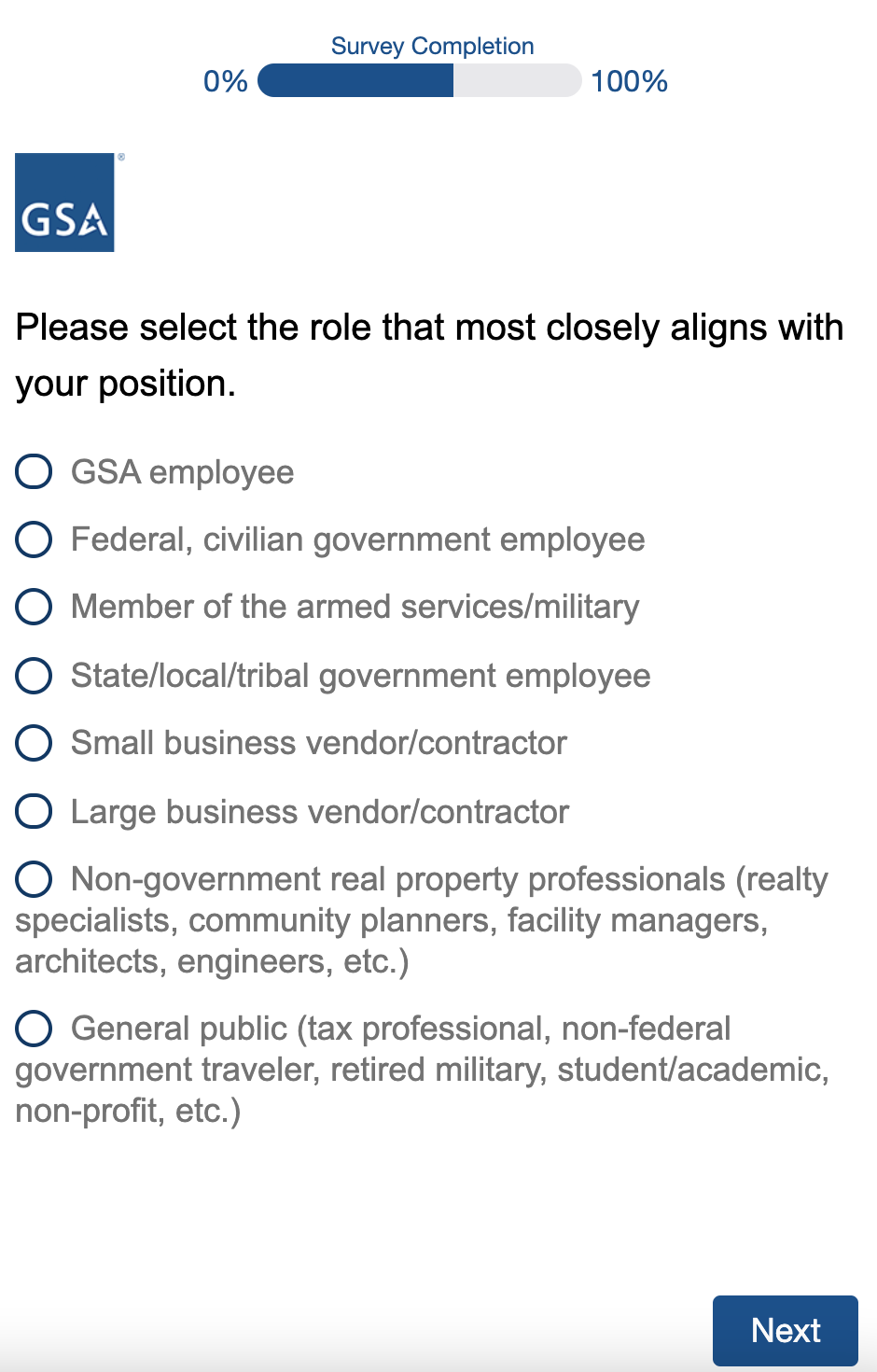Click the unfilled gray portion of progress bar
The width and height of the screenshot is (877, 1372).
point(516,81)
